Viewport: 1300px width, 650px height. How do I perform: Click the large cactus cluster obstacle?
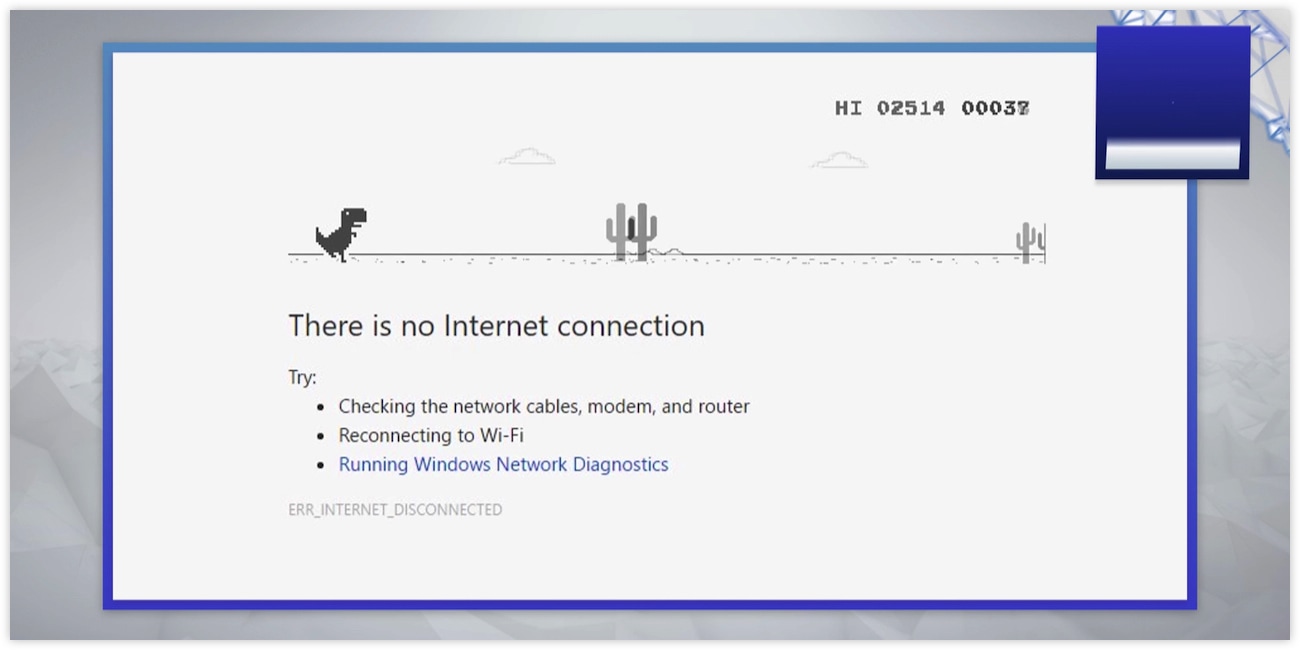pos(631,232)
